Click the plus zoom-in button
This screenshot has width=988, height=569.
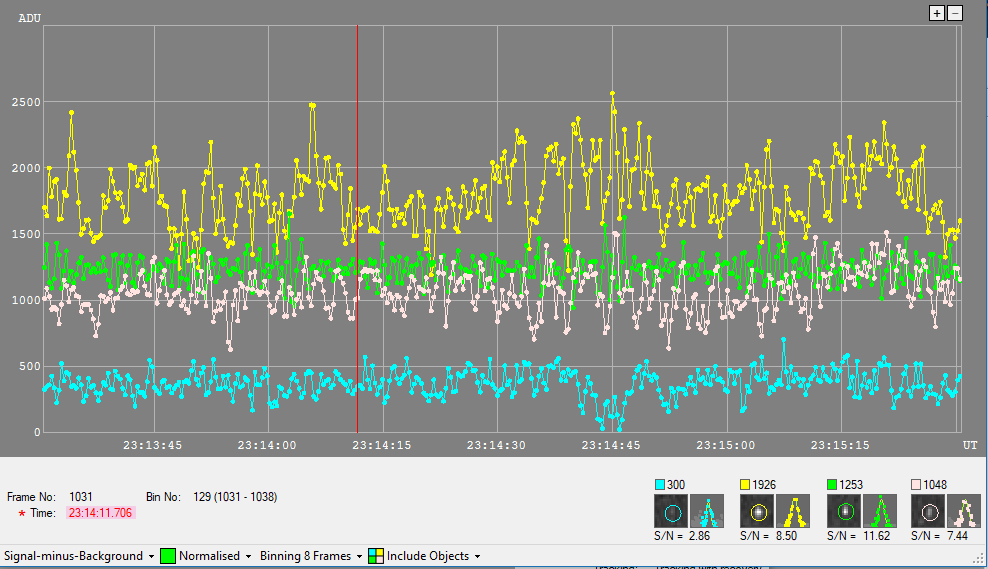pyautogui.click(x=937, y=13)
